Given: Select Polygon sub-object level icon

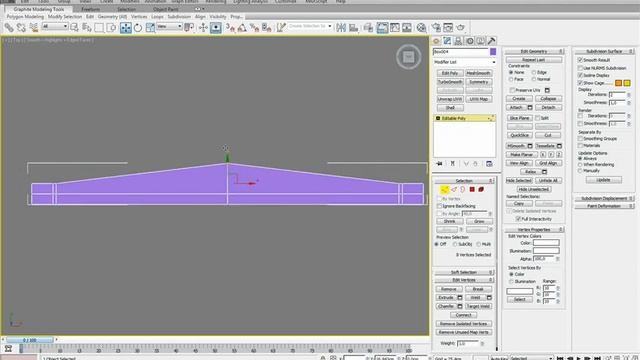Looking at the screenshot, I should point(472,189).
